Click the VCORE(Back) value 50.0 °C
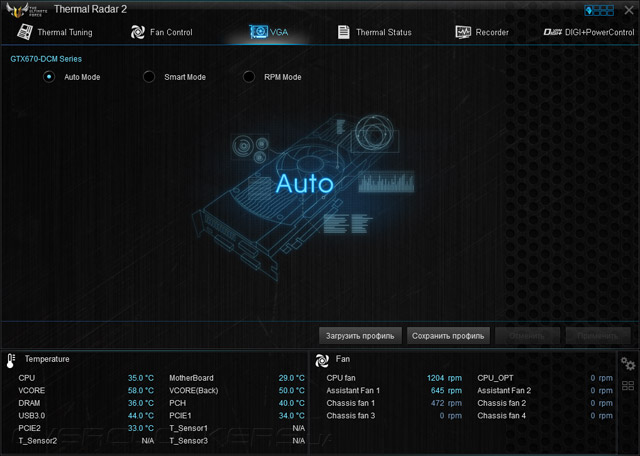The height and width of the screenshot is (456, 640). [291, 391]
